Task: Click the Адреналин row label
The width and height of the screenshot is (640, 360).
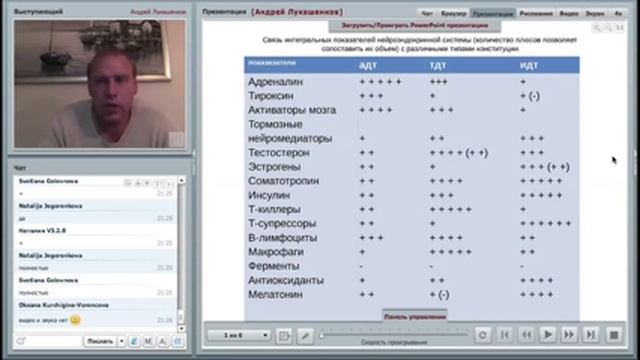Action: (276, 82)
